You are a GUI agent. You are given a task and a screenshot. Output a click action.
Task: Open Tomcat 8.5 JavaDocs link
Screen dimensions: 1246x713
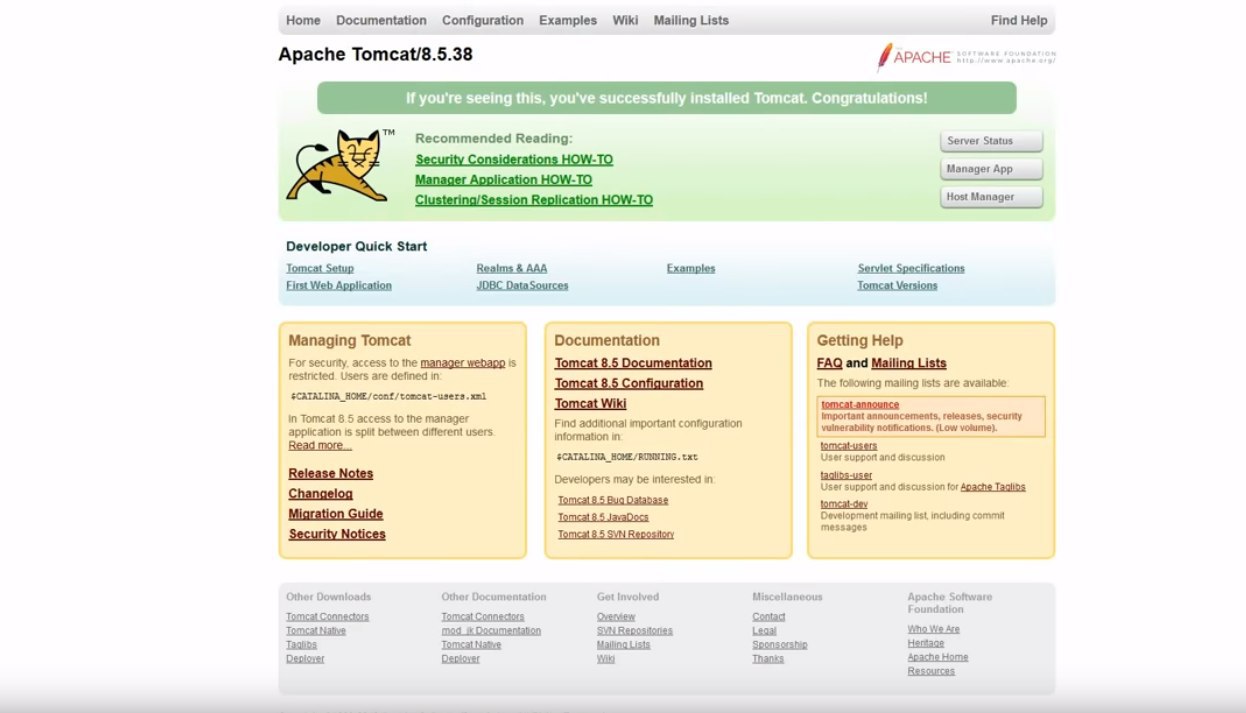pyautogui.click(x=603, y=517)
